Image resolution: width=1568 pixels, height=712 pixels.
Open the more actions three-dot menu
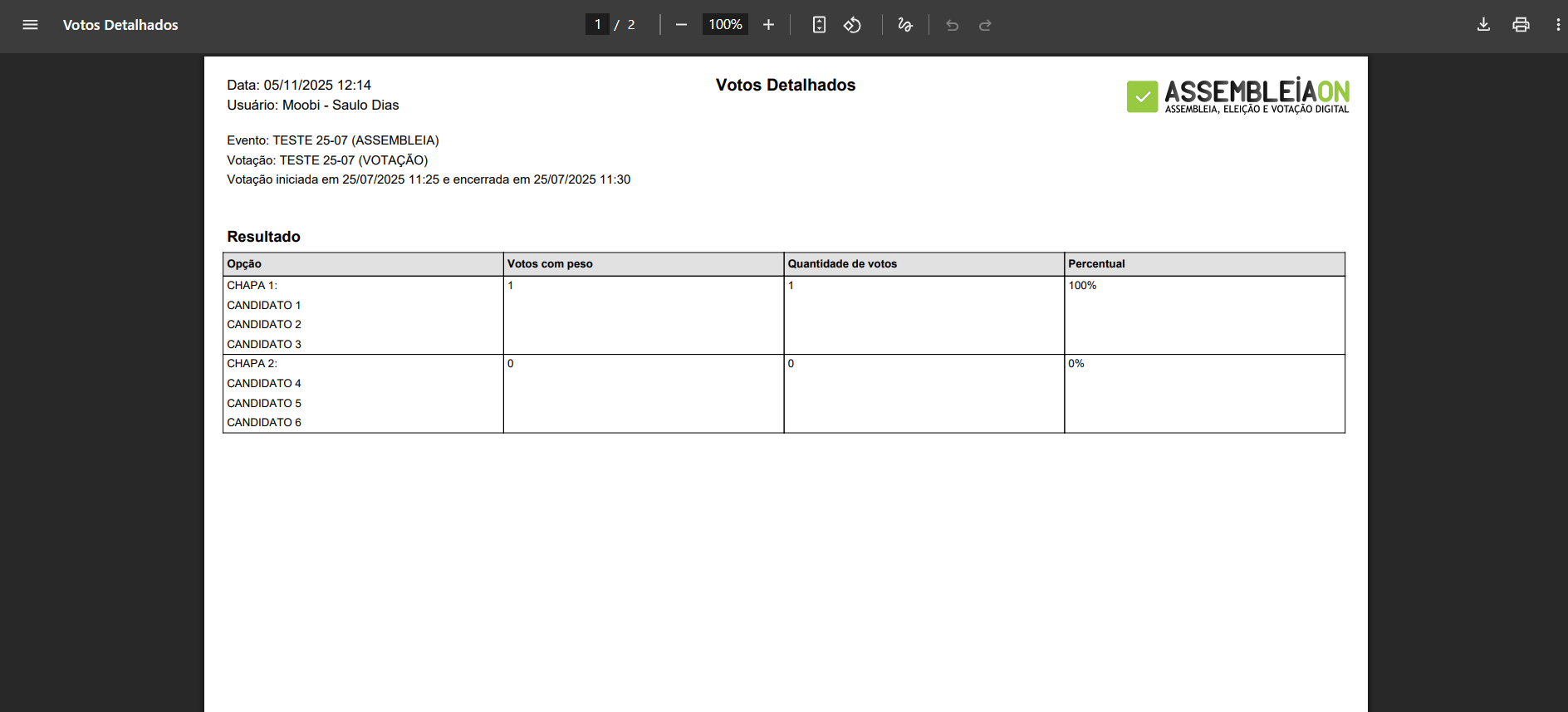pyautogui.click(x=1557, y=25)
